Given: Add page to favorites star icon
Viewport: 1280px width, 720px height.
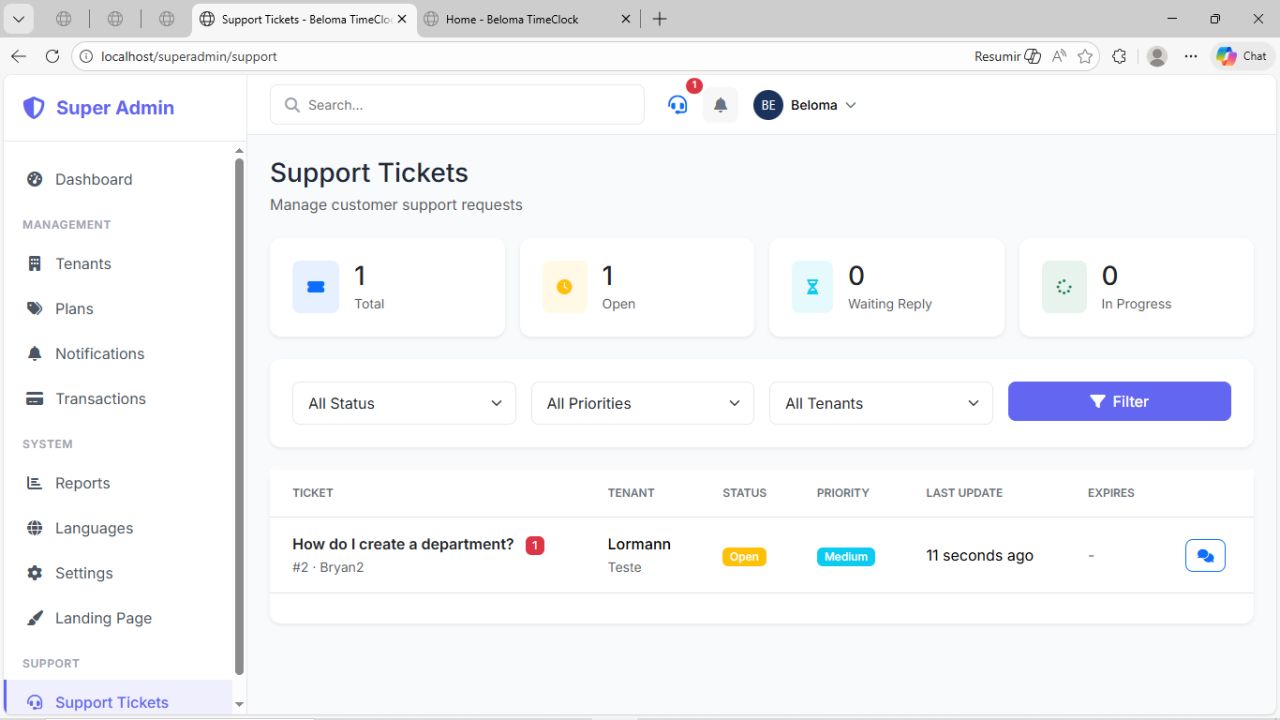Looking at the screenshot, I should (1085, 57).
